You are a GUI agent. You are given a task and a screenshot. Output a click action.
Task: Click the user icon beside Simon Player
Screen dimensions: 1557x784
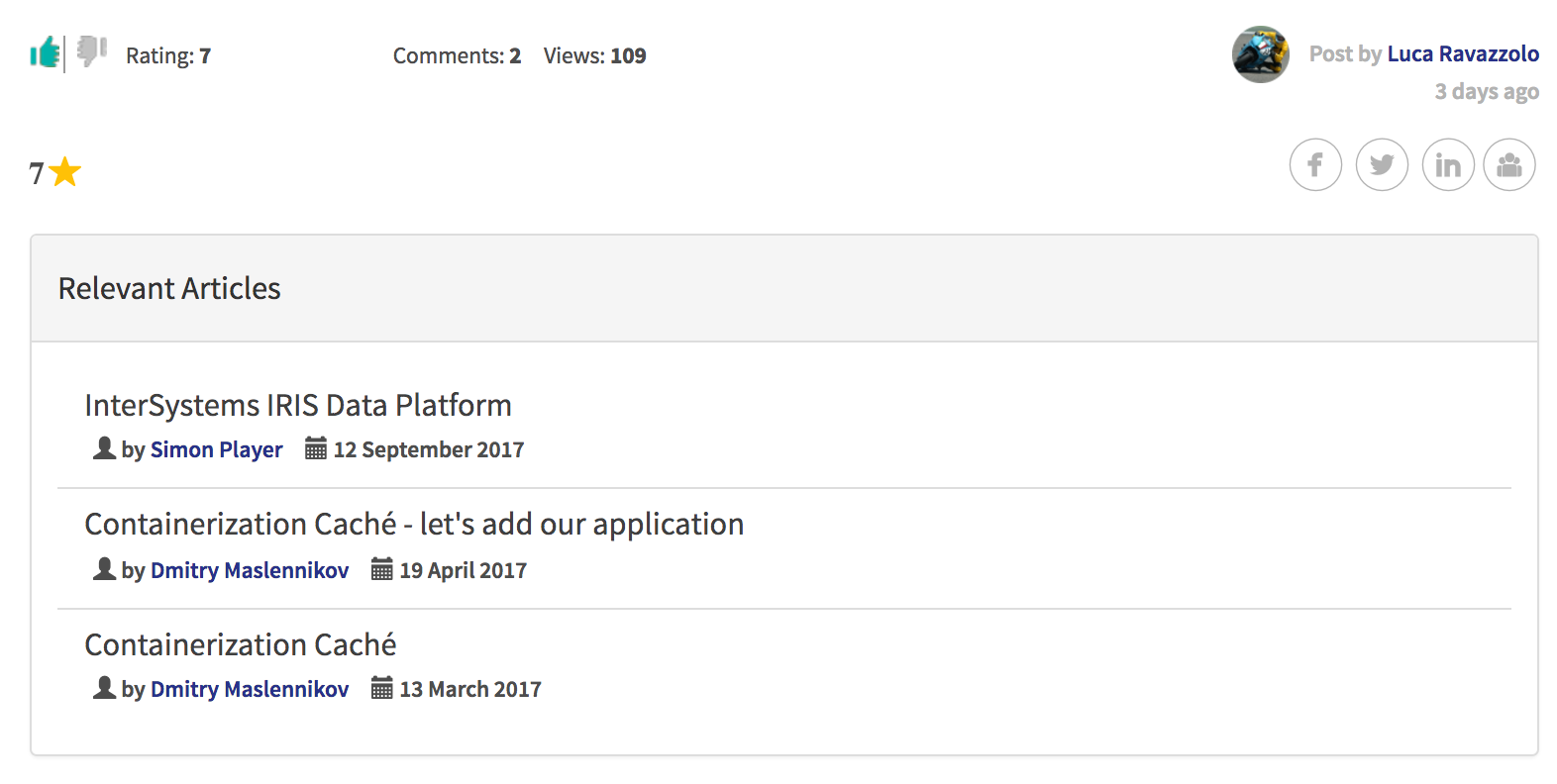104,448
